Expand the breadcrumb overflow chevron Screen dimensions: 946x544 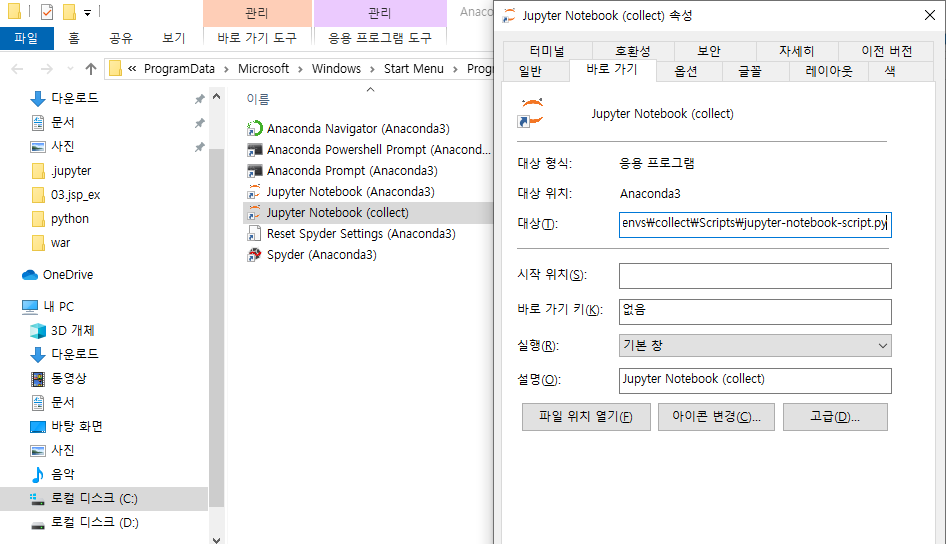132,69
